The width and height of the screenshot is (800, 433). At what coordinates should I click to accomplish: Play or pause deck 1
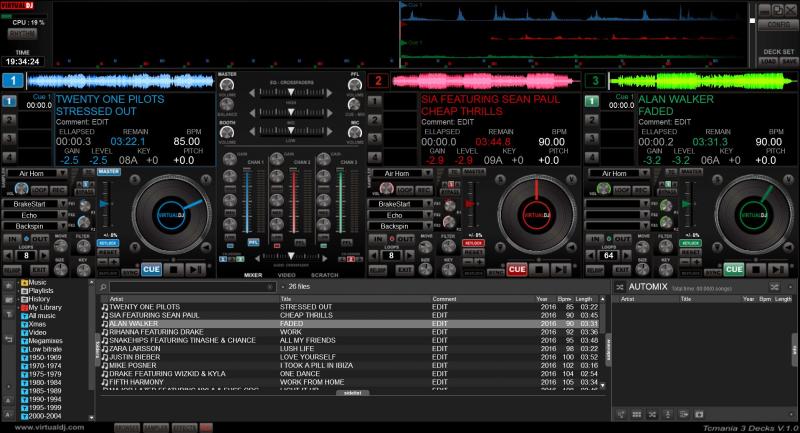coord(195,269)
